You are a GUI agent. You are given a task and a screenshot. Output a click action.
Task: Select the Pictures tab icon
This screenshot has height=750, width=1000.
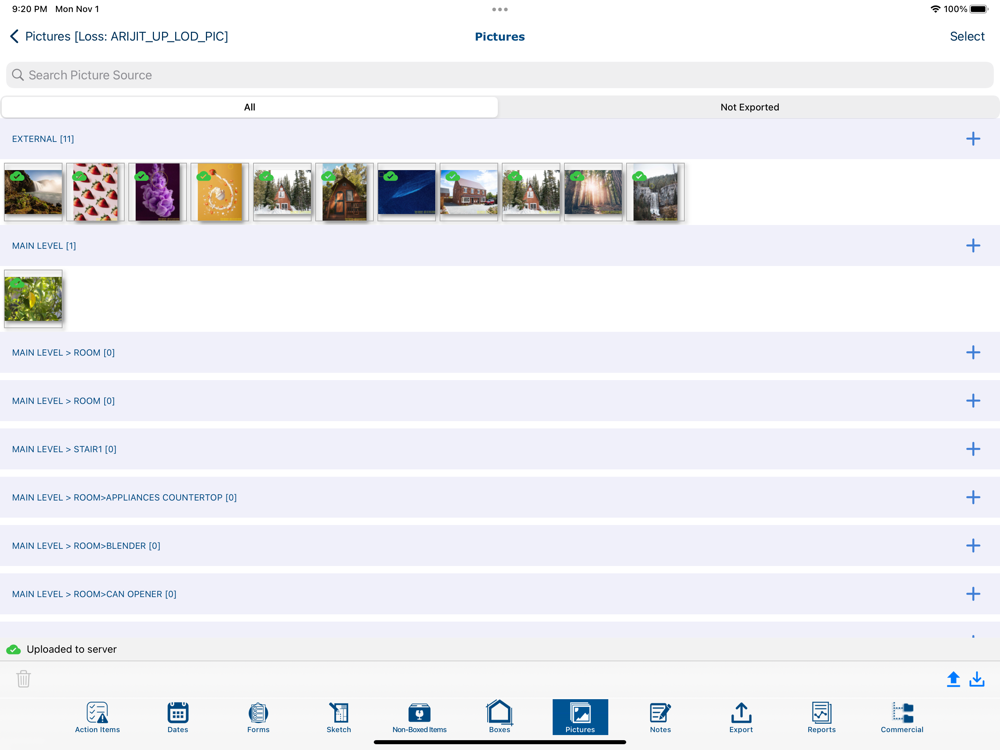[580, 717]
